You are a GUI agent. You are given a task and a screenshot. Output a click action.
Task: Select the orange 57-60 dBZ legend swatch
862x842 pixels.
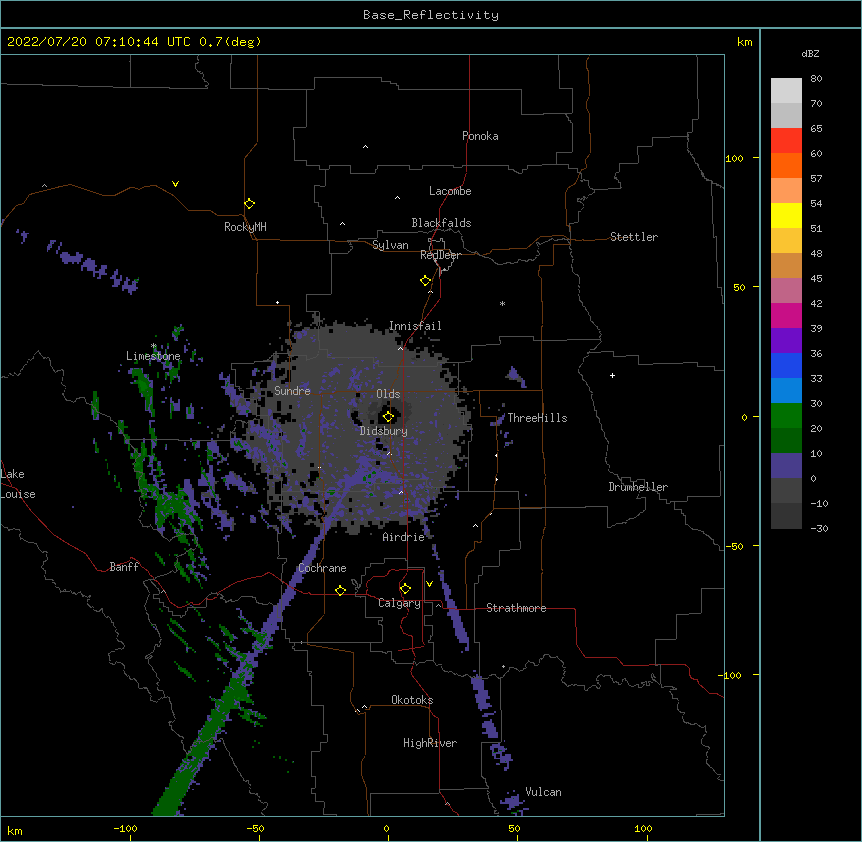coord(786,165)
